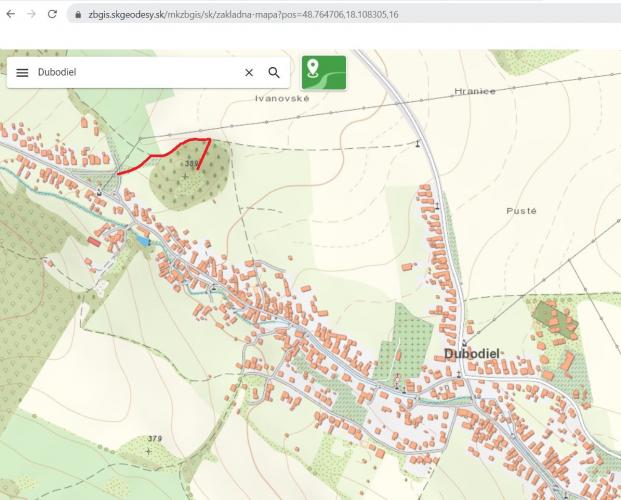Screen dimensions: 621x500
Task: Clear the Dubodiel search text
Action: pyautogui.click(x=249, y=73)
